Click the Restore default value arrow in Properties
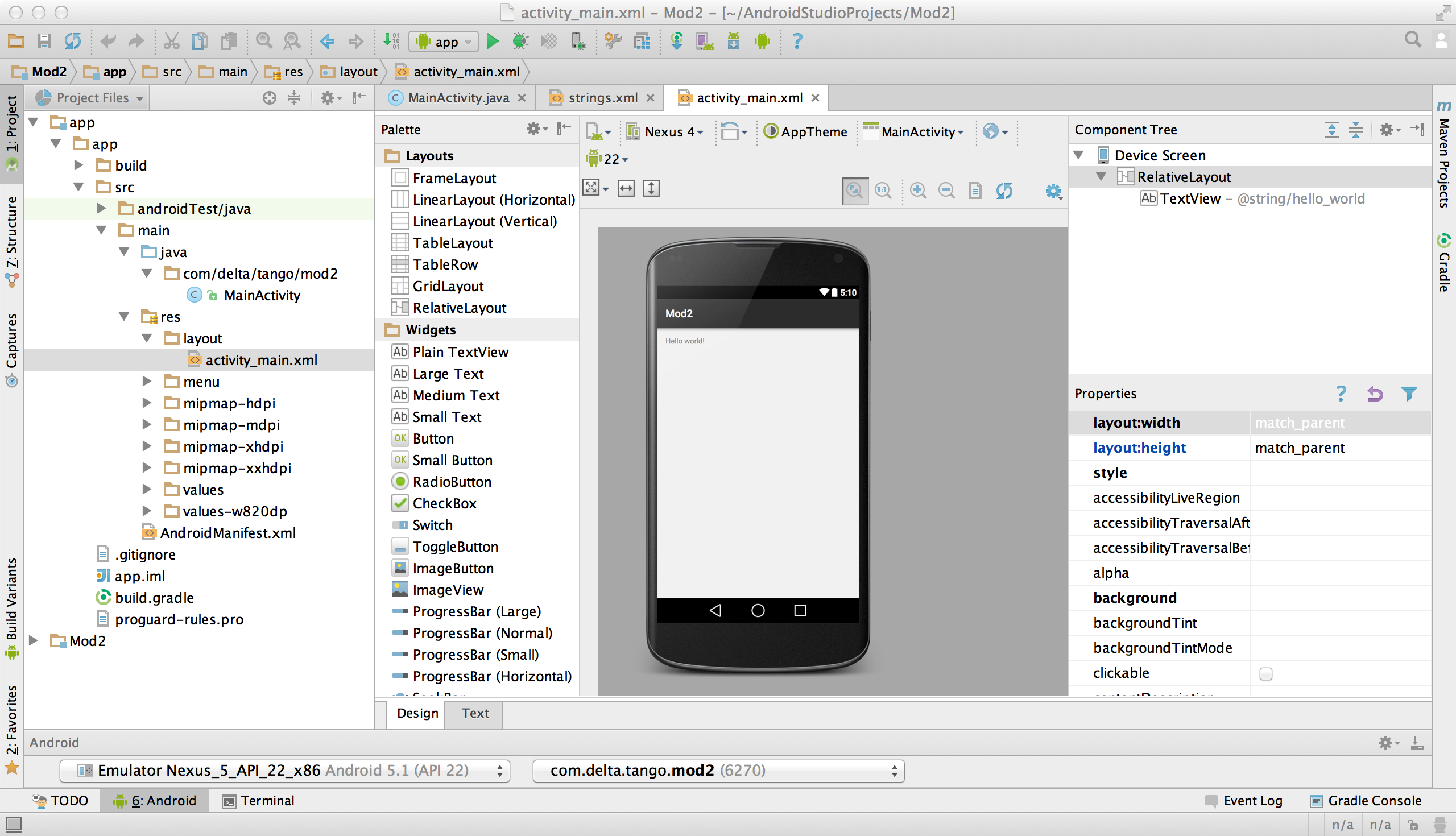Viewport: 1456px width, 836px height. click(x=1375, y=394)
